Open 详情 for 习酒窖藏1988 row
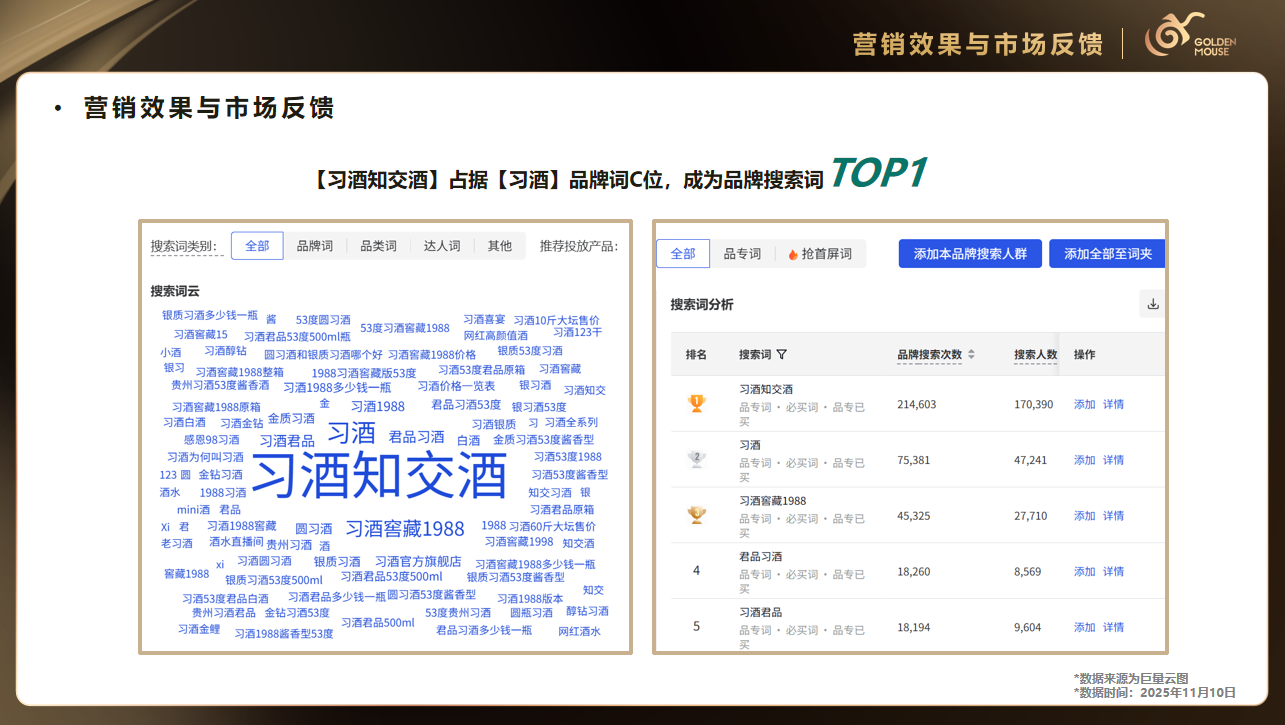This screenshot has width=1285, height=725. tap(1113, 516)
